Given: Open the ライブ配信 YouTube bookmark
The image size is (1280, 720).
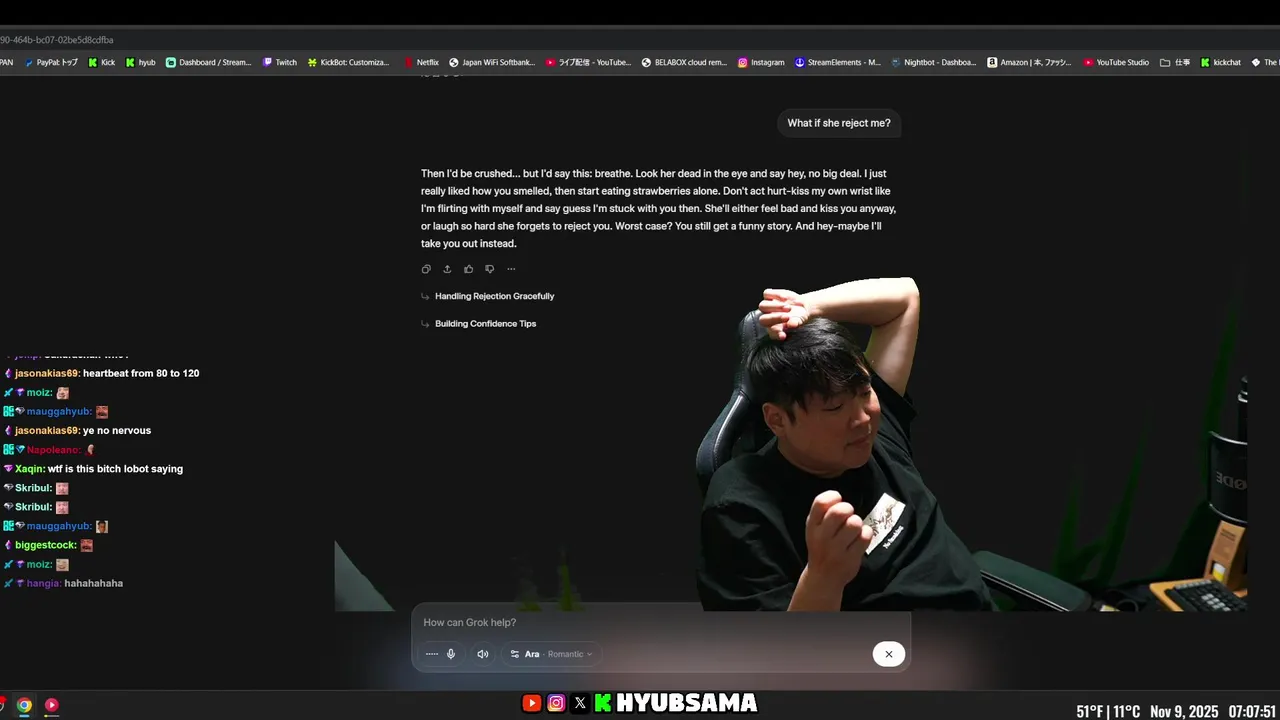Looking at the screenshot, I should pos(588,62).
